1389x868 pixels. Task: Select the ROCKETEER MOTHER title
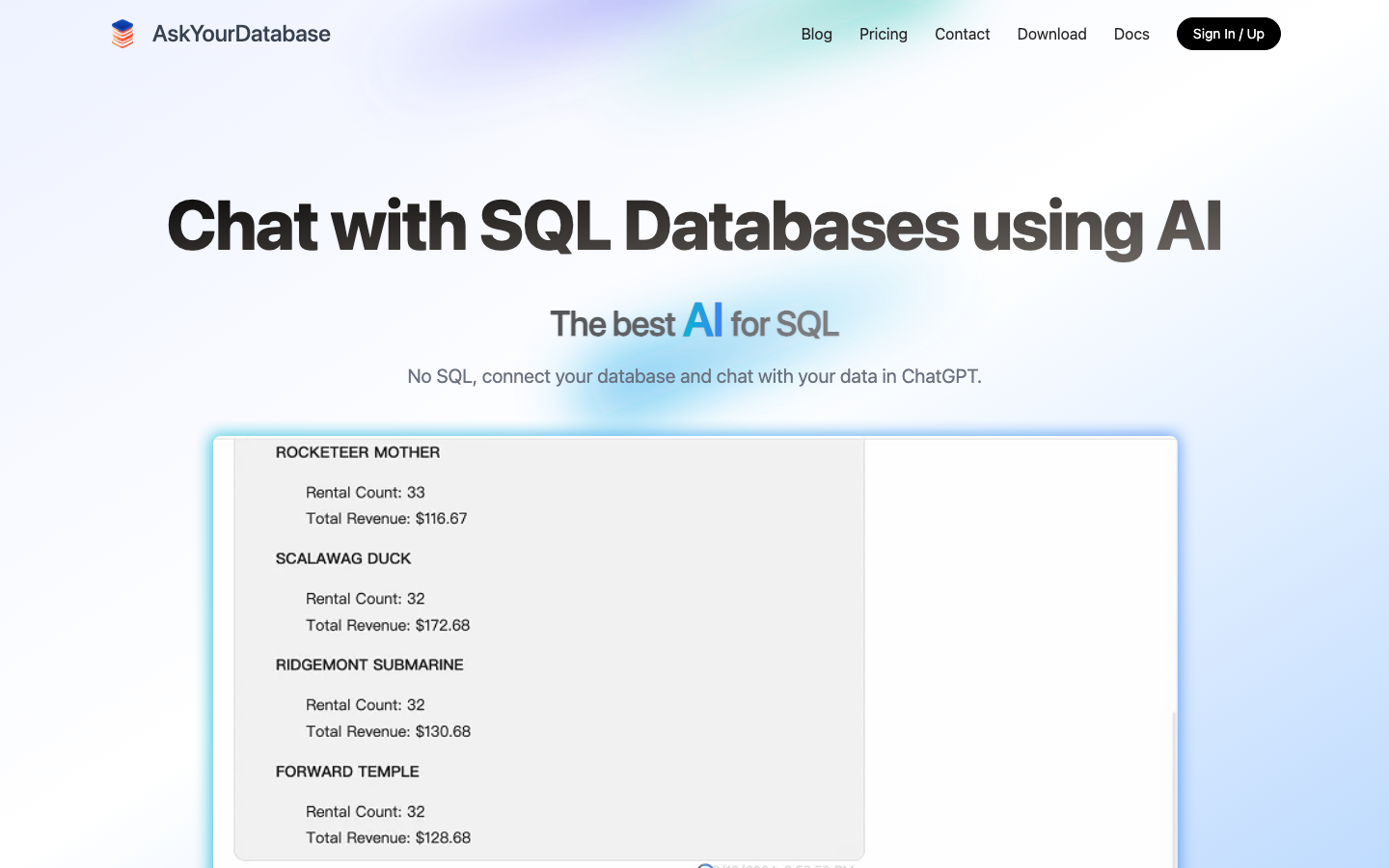pyautogui.click(x=358, y=452)
